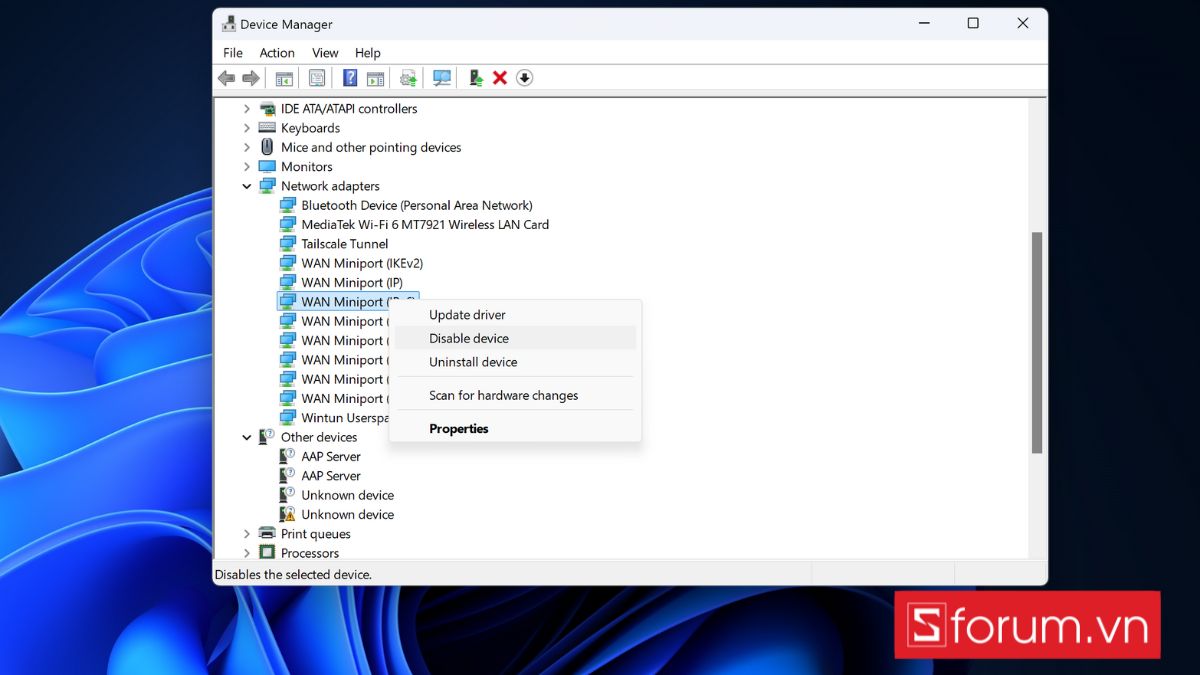Click the Scan for hardware changes toolbar icon
1200x675 pixels.
coord(442,78)
